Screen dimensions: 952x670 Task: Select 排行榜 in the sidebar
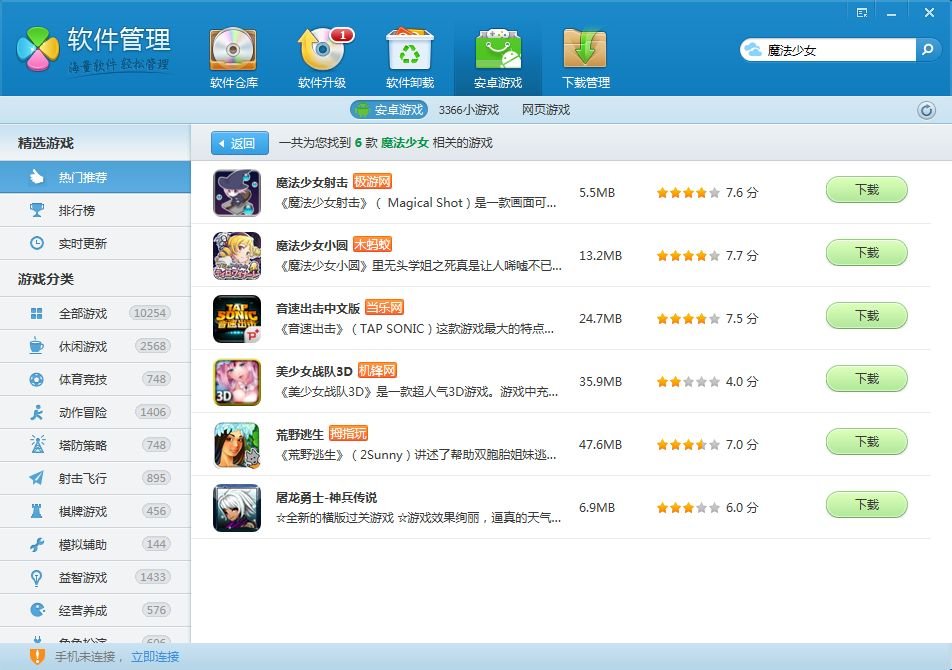[76, 211]
